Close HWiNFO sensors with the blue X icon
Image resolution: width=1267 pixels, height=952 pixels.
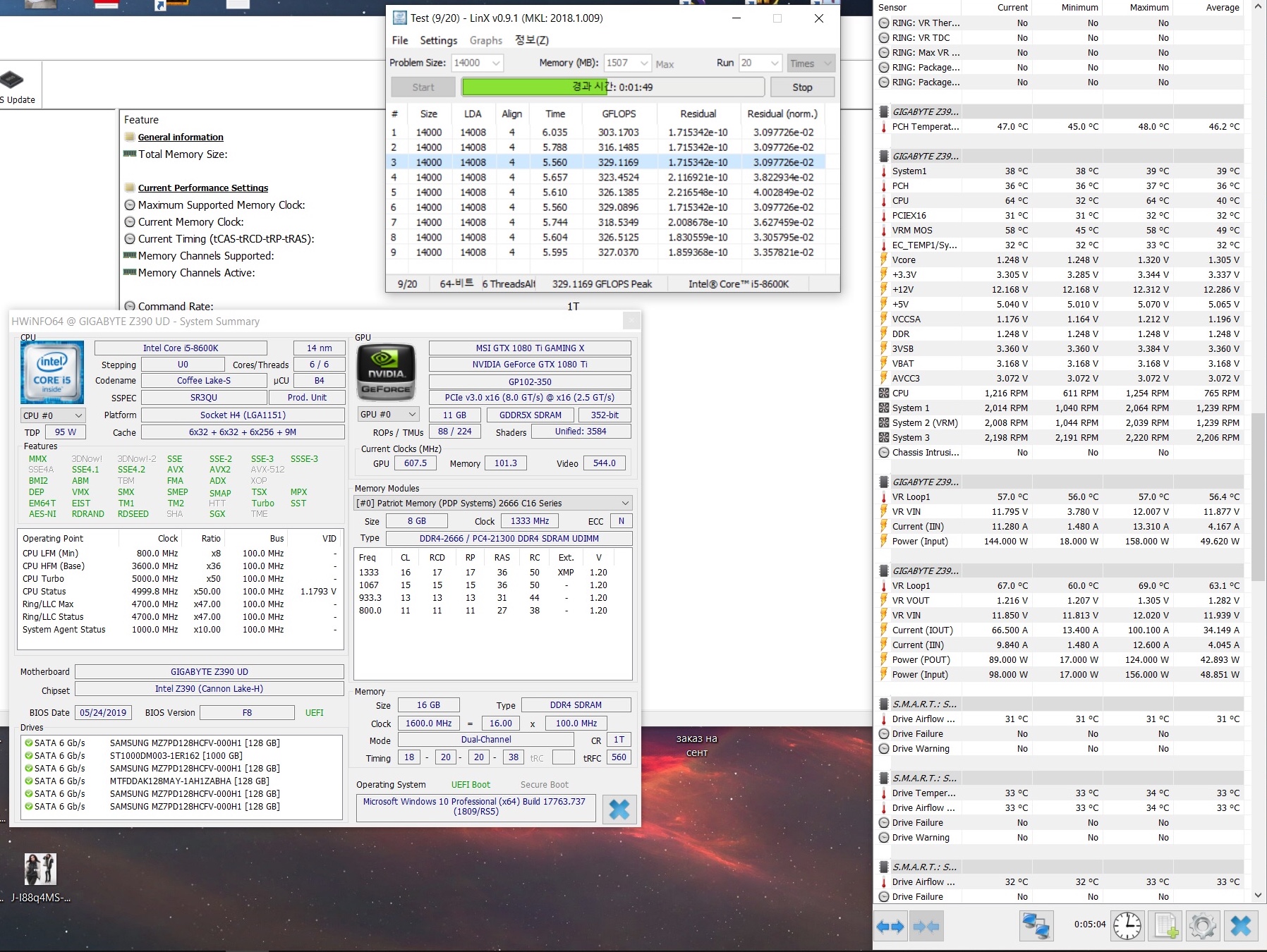tap(1240, 926)
